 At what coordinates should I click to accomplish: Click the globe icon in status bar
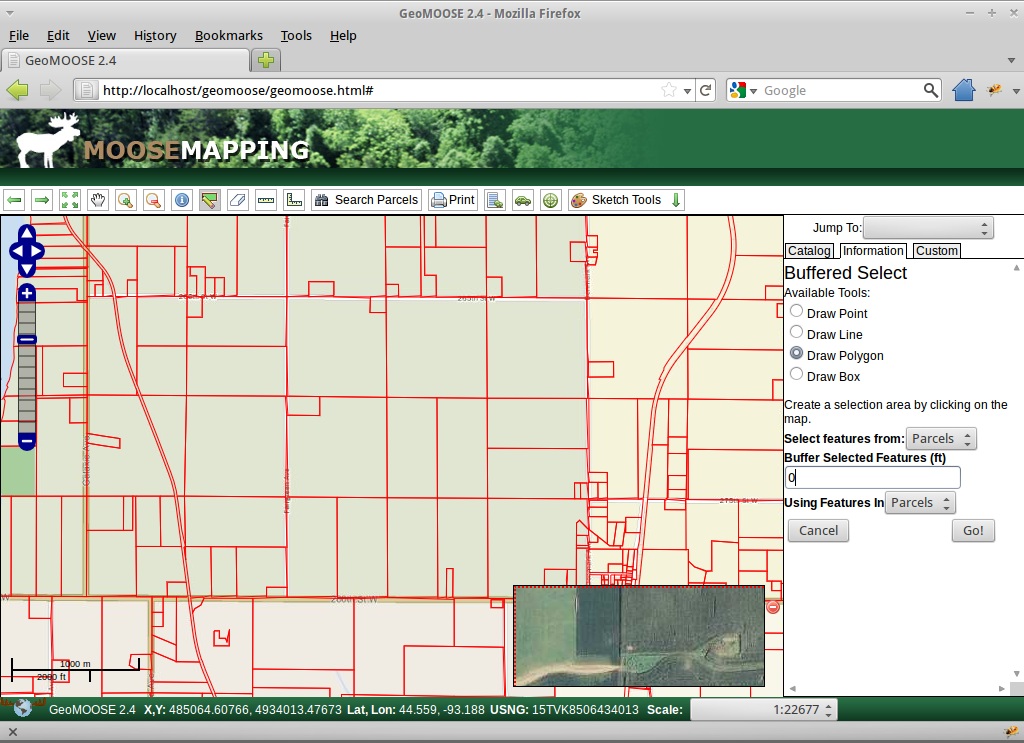pyautogui.click(x=23, y=708)
